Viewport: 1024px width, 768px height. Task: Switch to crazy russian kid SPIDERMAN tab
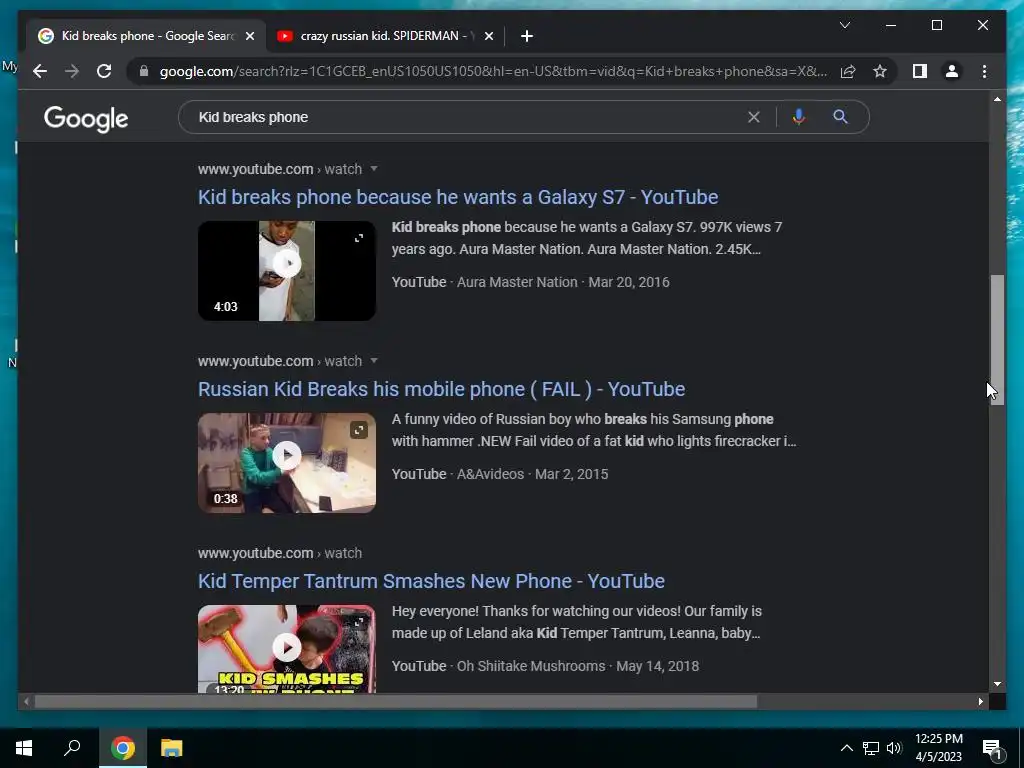coord(385,36)
